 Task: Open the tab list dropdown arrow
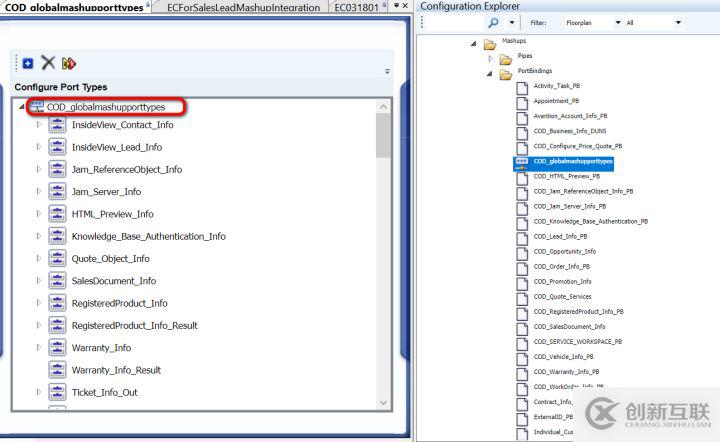tap(396, 6)
